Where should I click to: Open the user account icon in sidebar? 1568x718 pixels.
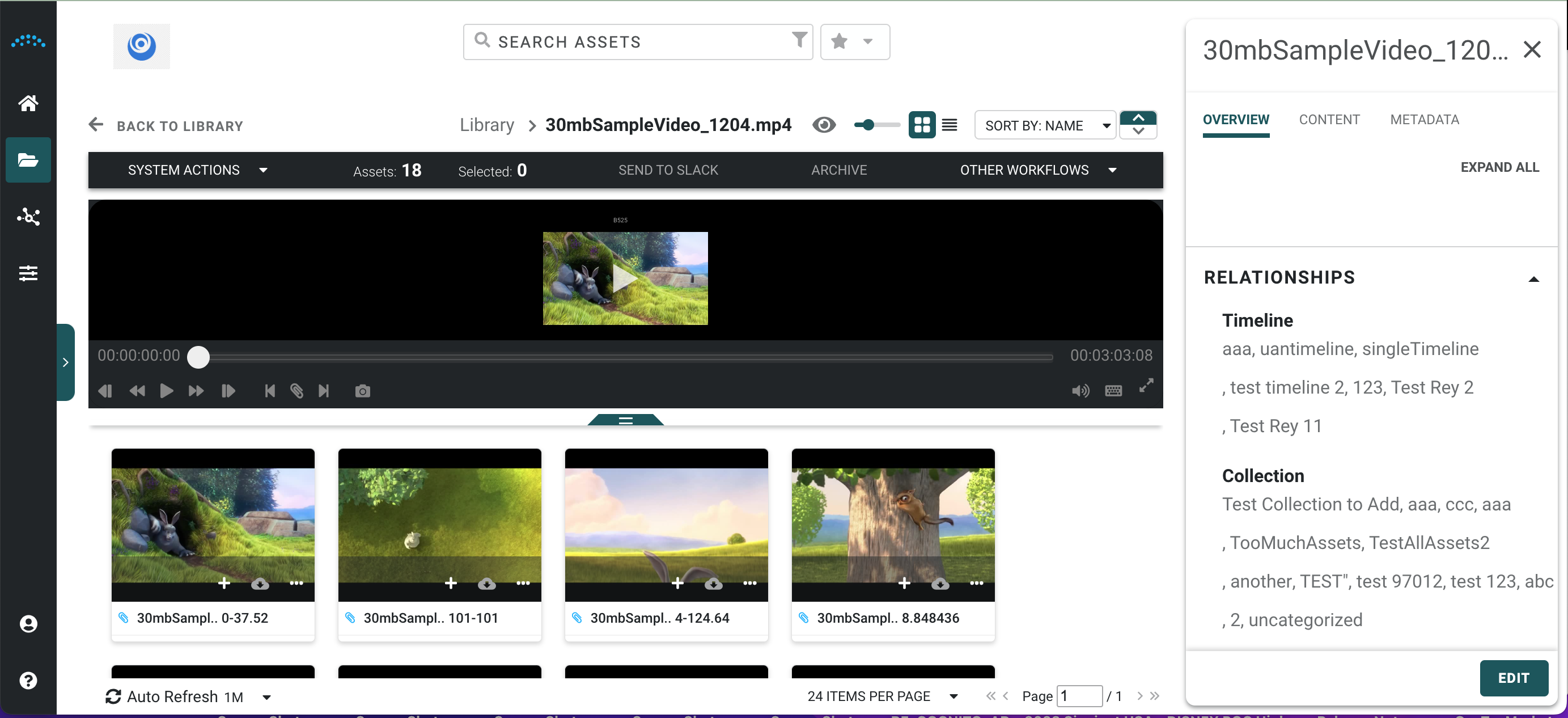(x=28, y=624)
